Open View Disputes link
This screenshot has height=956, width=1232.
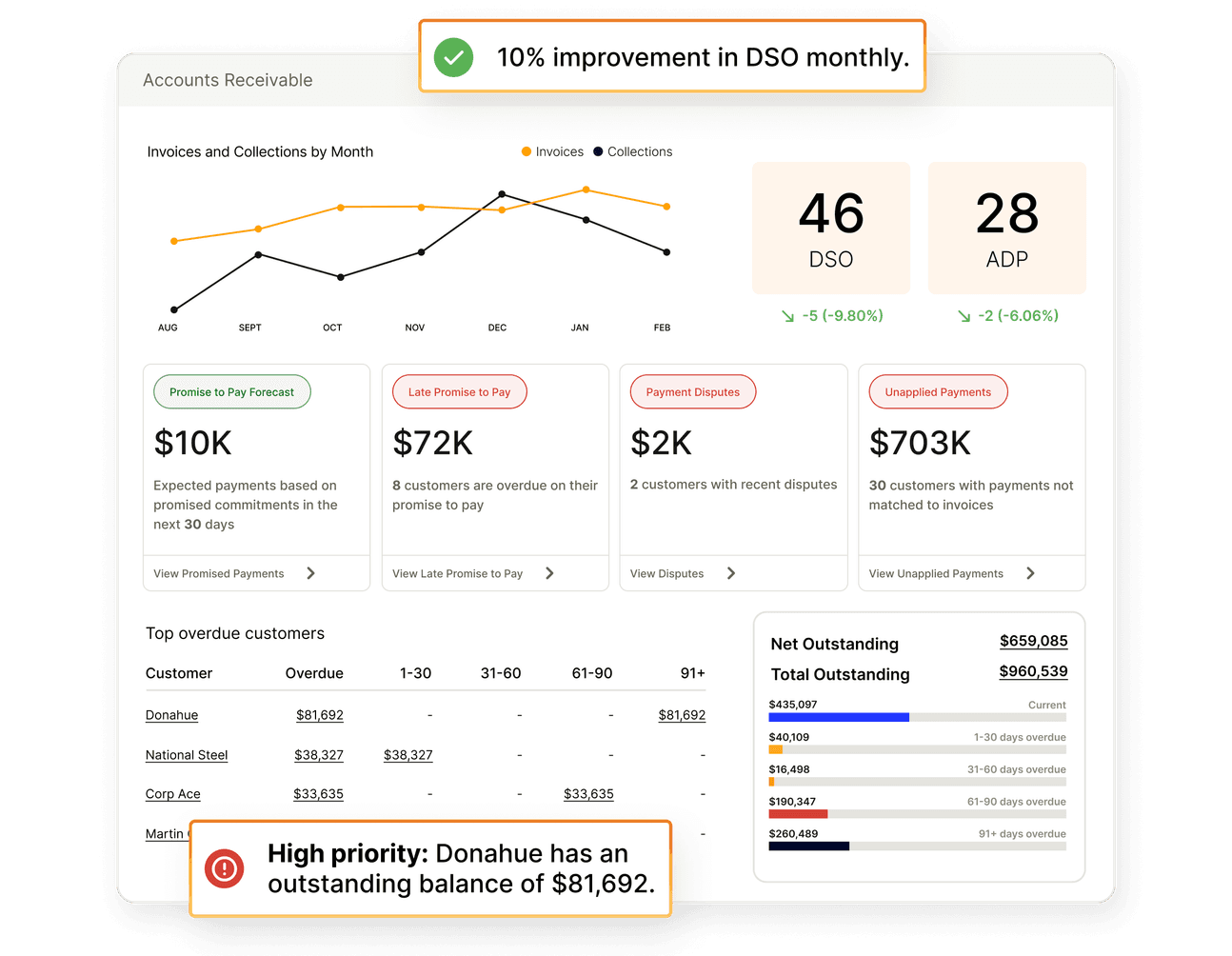pyautogui.click(x=667, y=574)
